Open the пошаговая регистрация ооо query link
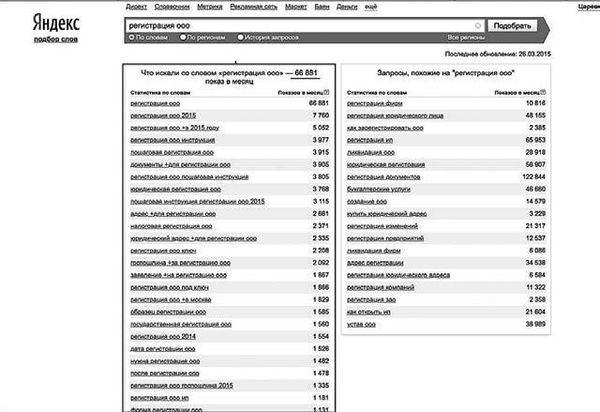Image resolution: width=600 pixels, height=412 pixels. [172, 152]
